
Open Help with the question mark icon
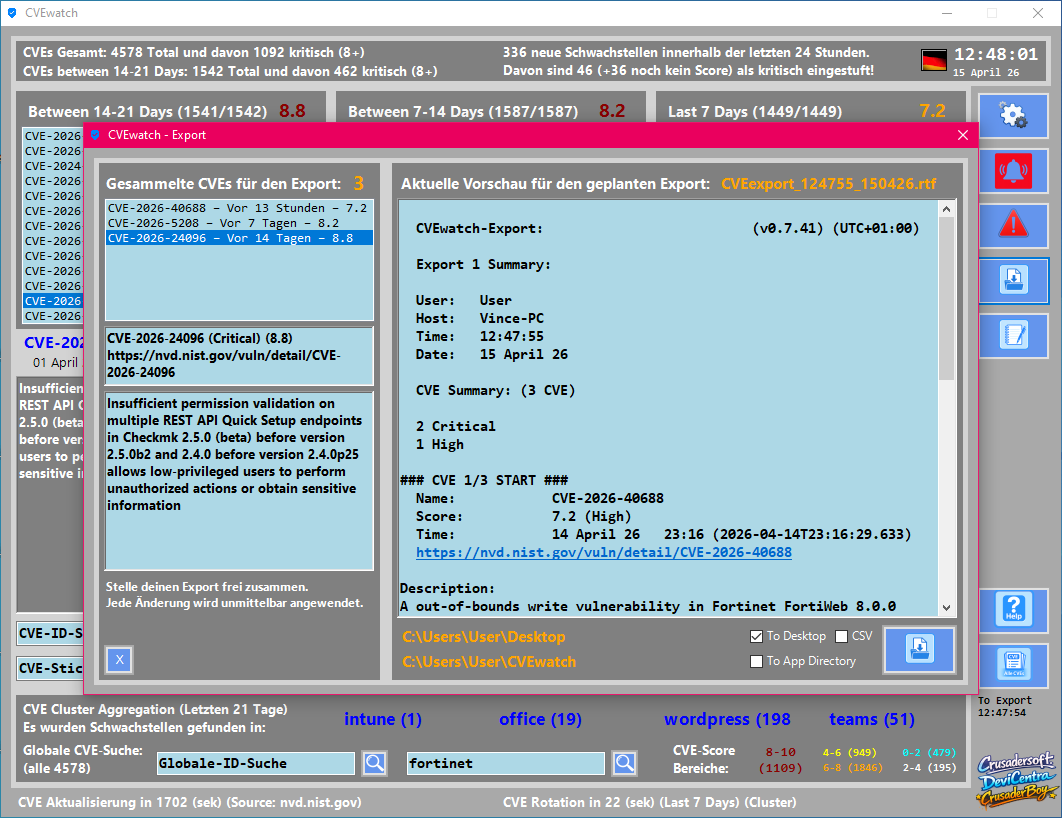(x=1013, y=611)
